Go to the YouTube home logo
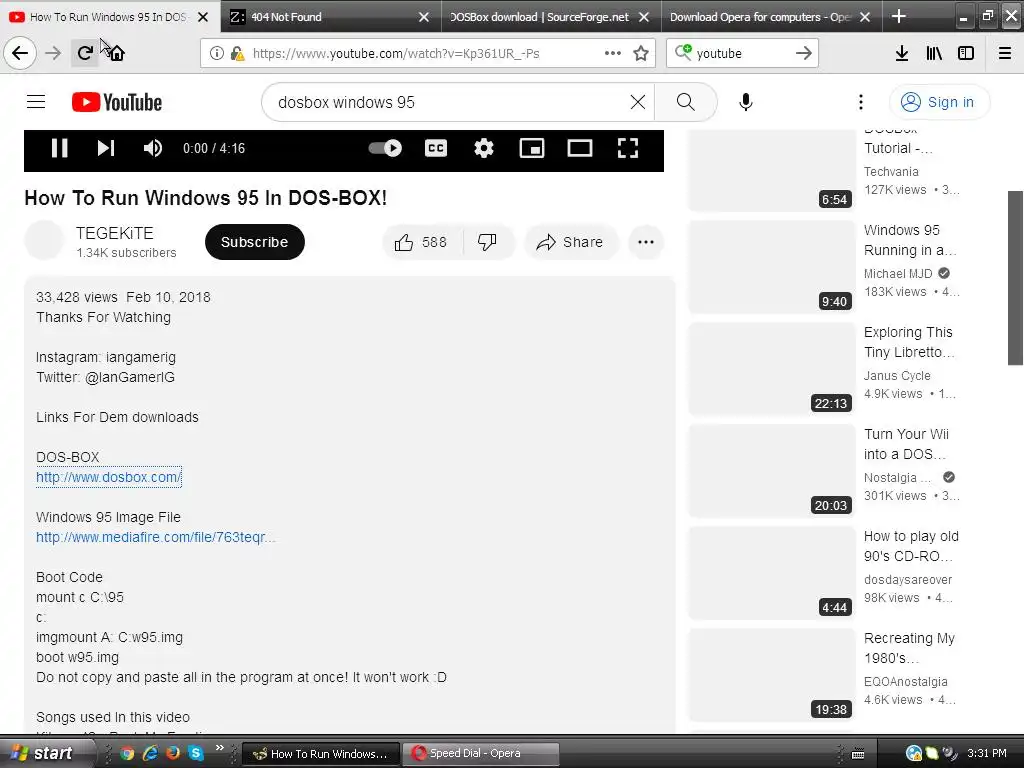 117,103
